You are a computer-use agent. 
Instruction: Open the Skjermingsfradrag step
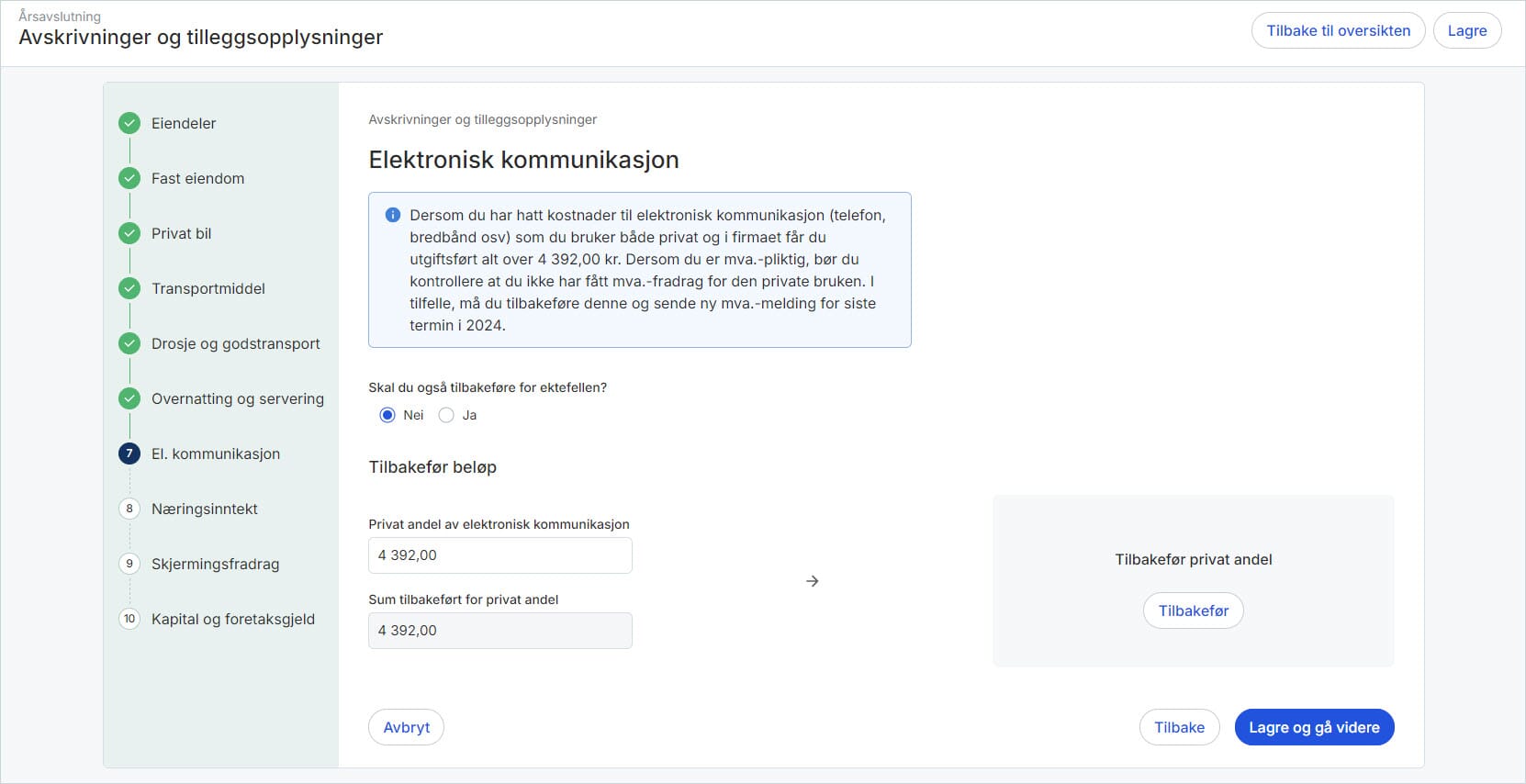click(215, 564)
